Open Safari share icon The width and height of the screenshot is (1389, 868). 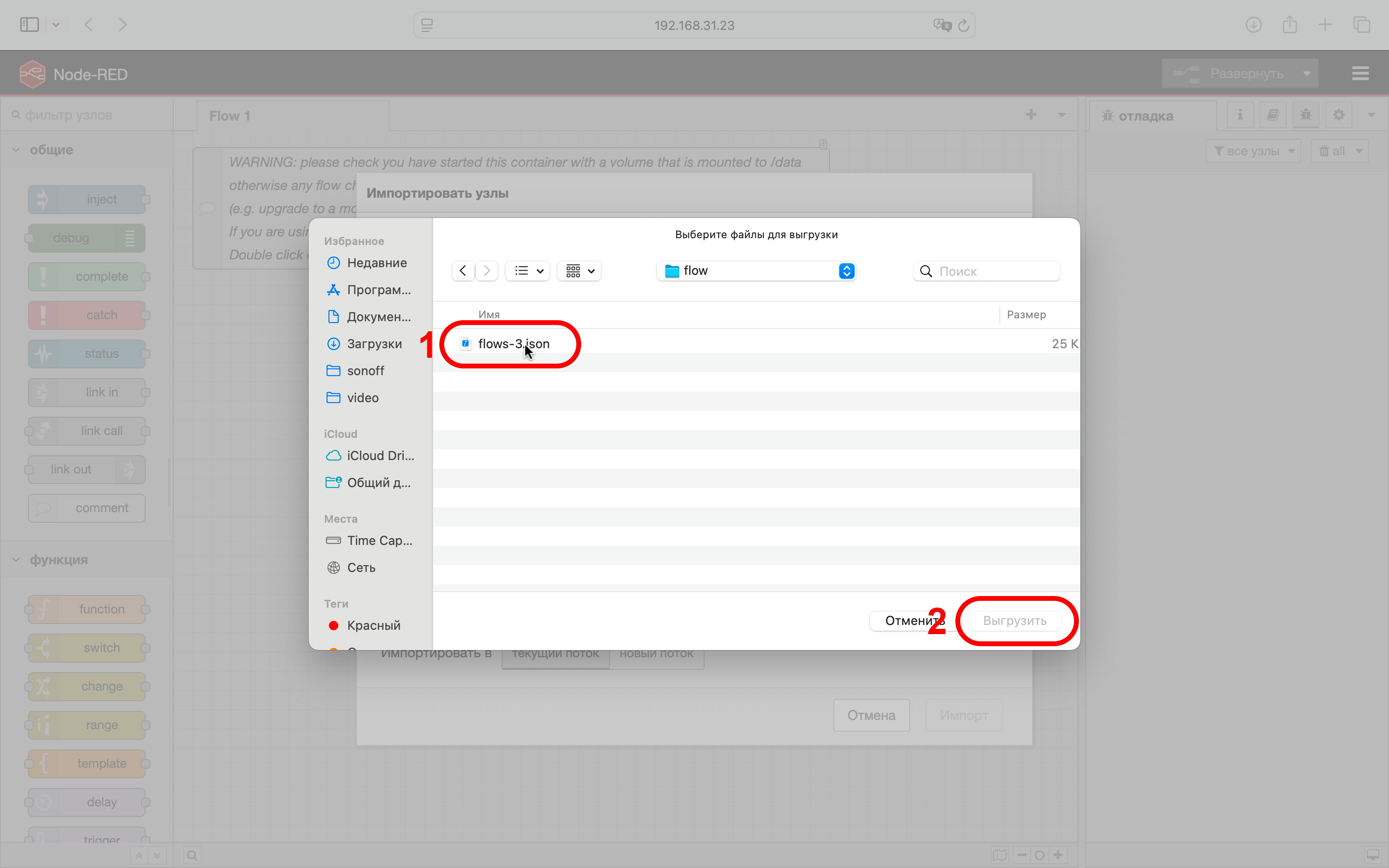1290,25
